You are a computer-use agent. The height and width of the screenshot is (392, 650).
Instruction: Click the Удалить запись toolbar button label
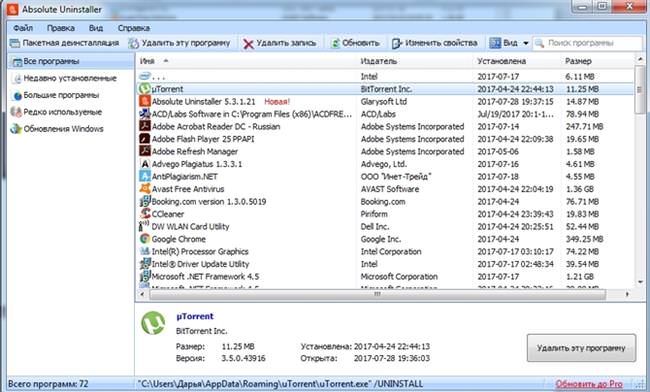286,43
